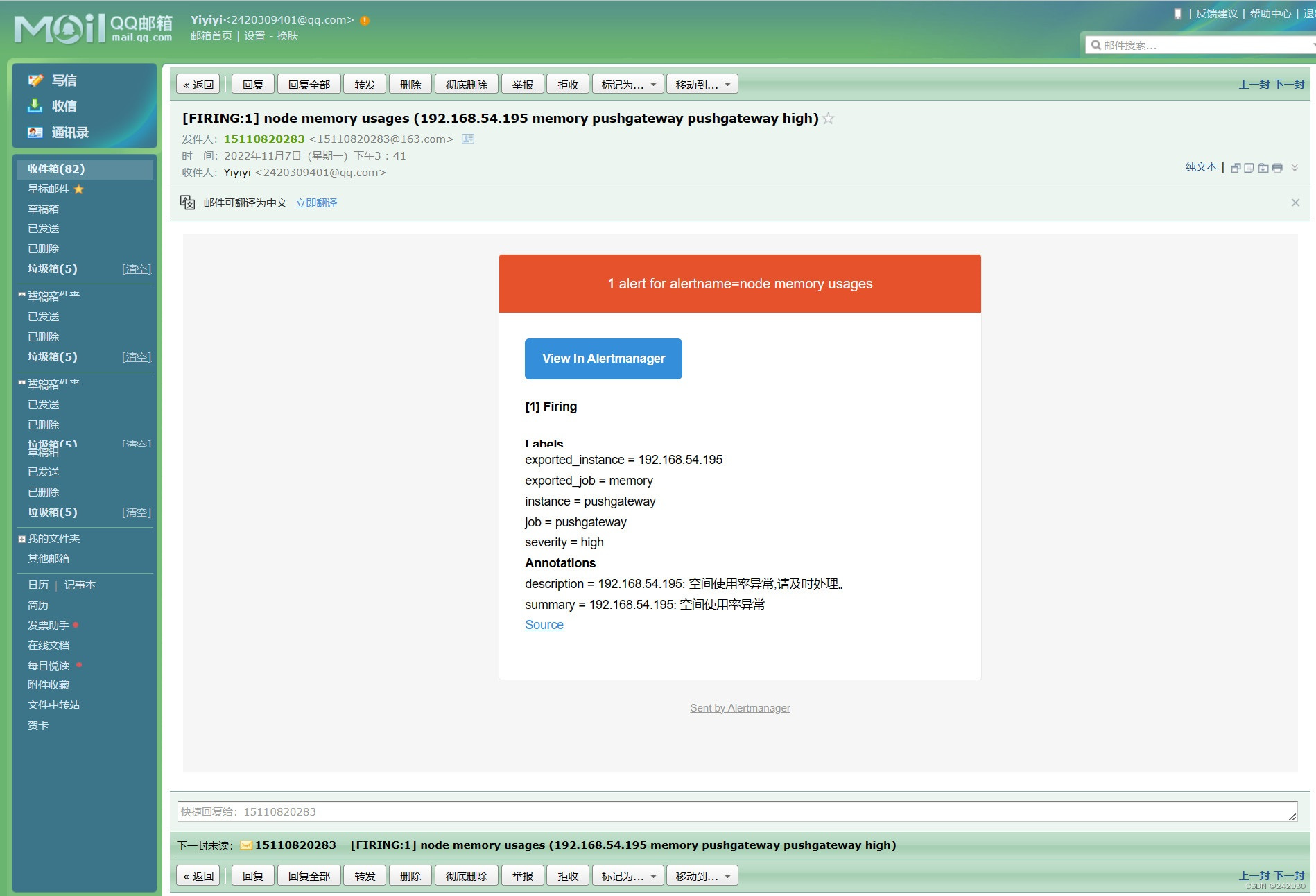Open the 移动到... dropdown in bottom toolbar
Image resolution: width=1316 pixels, height=896 pixels.
(702, 876)
